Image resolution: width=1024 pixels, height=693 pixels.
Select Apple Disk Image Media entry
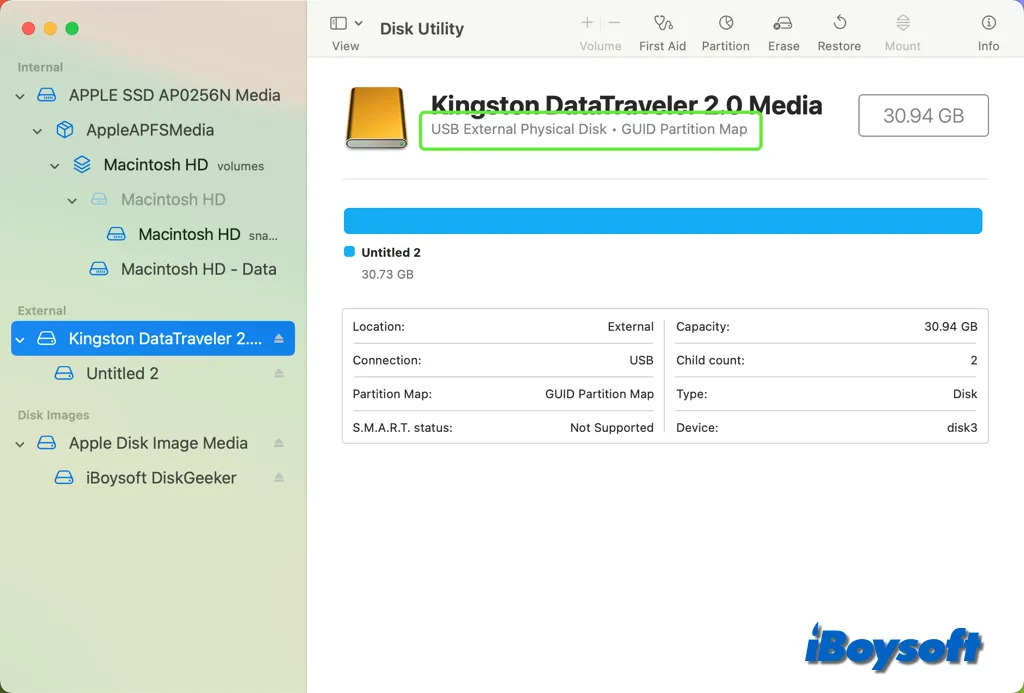click(x=158, y=443)
